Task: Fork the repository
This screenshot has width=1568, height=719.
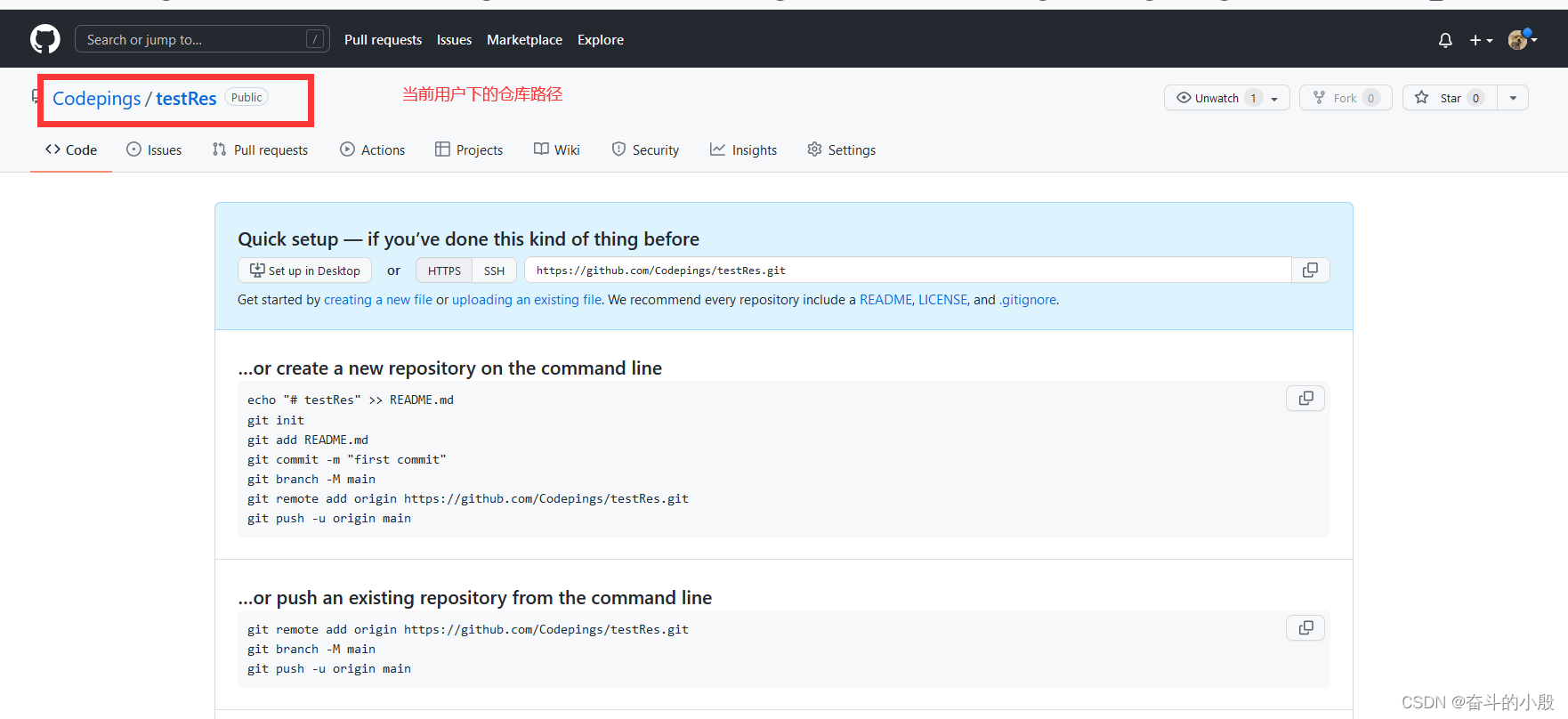Action: point(1346,98)
